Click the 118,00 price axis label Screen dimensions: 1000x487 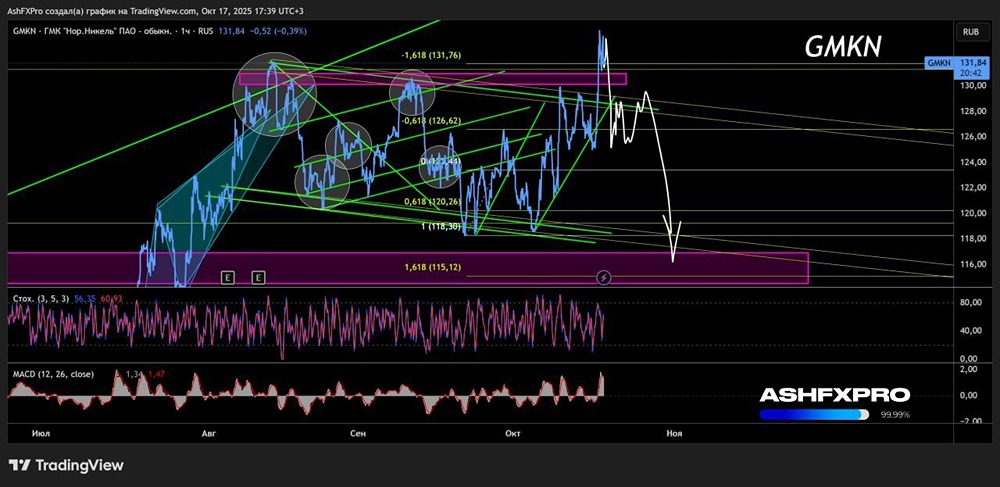[971, 239]
